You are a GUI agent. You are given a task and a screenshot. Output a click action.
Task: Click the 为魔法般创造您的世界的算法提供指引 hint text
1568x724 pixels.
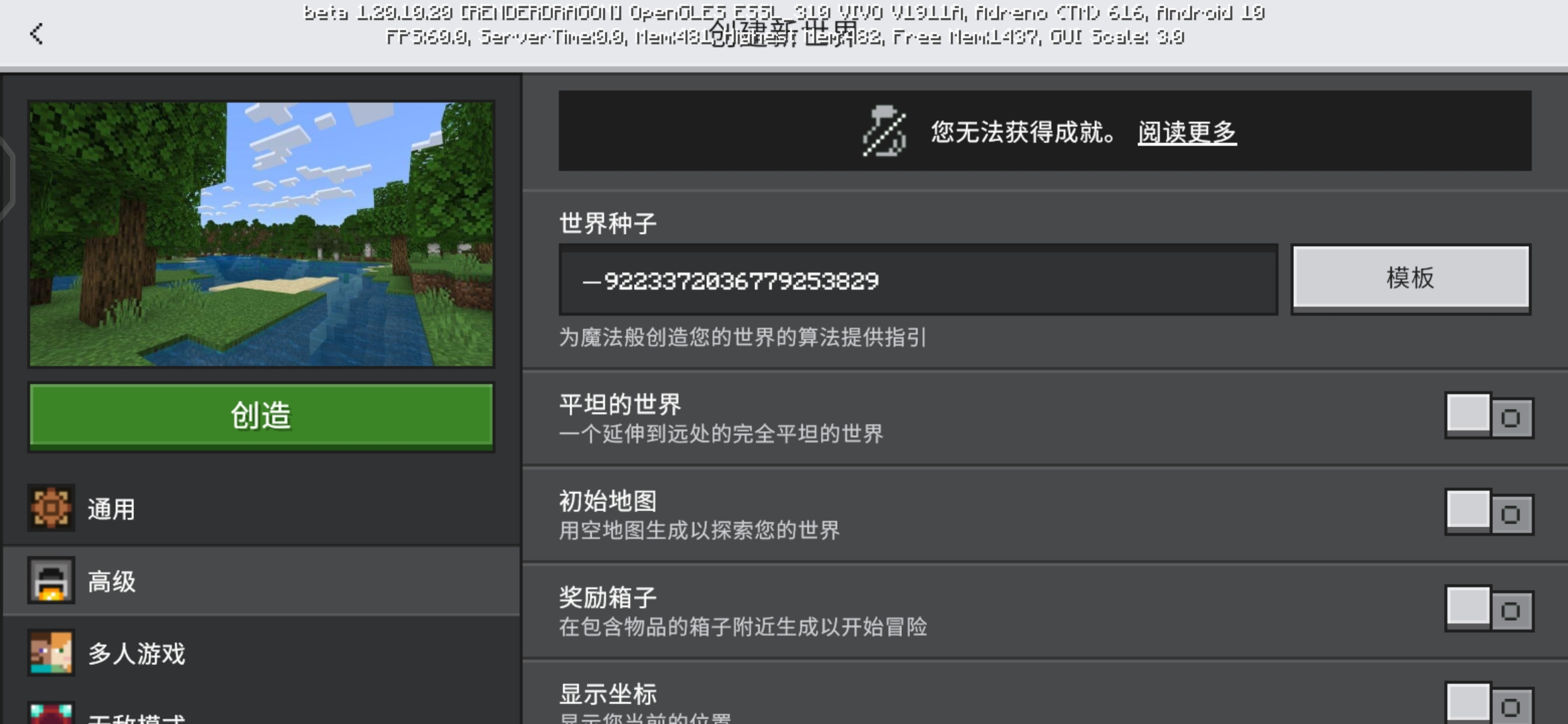click(x=743, y=337)
